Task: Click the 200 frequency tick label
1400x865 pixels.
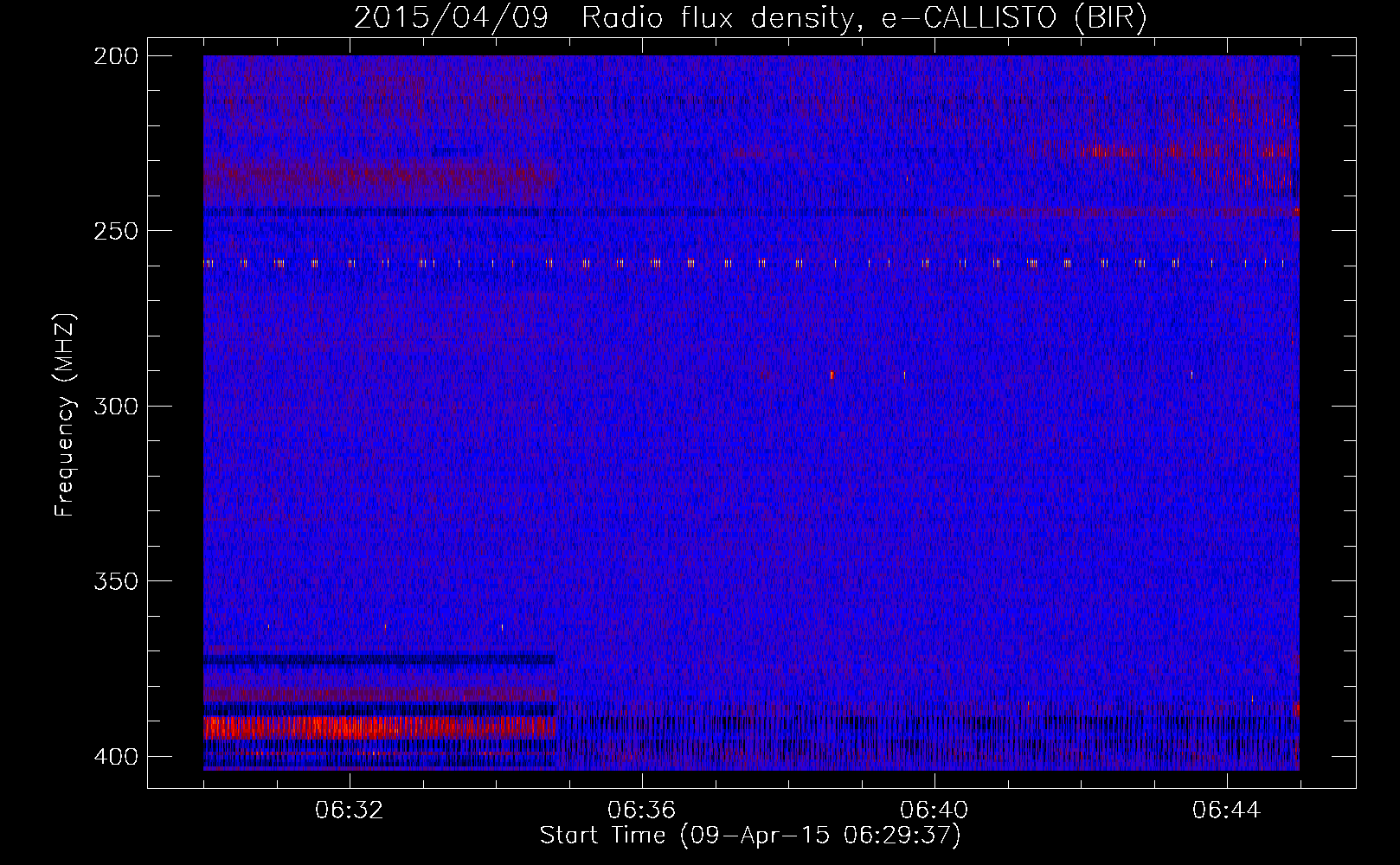Action: 115,56
